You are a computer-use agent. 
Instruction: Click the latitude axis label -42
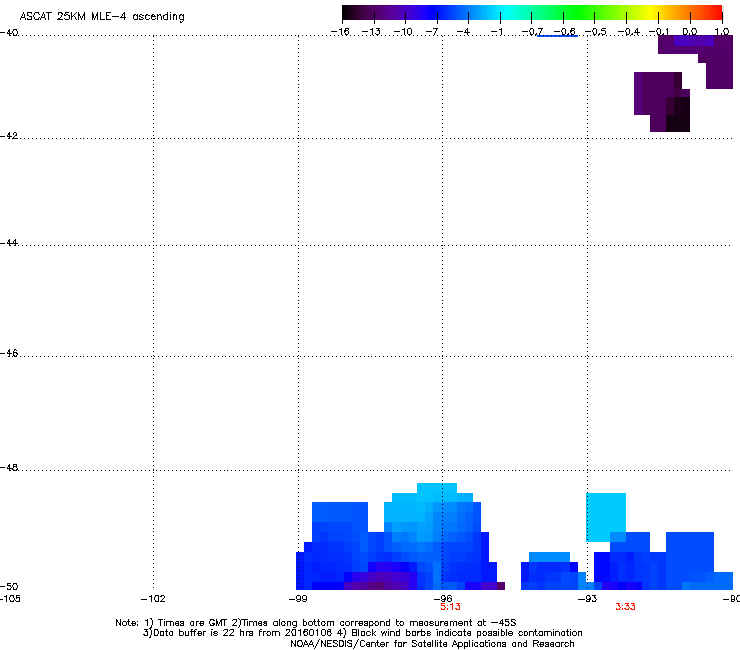pyautogui.click(x=9, y=136)
